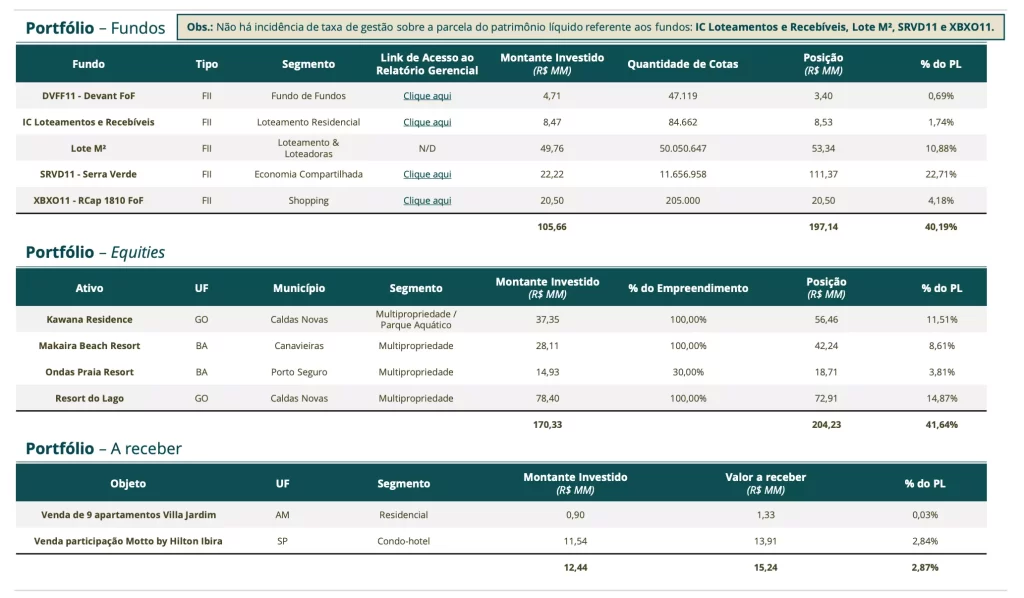
Task: Click quantity value '50.050.647'
Action: (x=683, y=148)
